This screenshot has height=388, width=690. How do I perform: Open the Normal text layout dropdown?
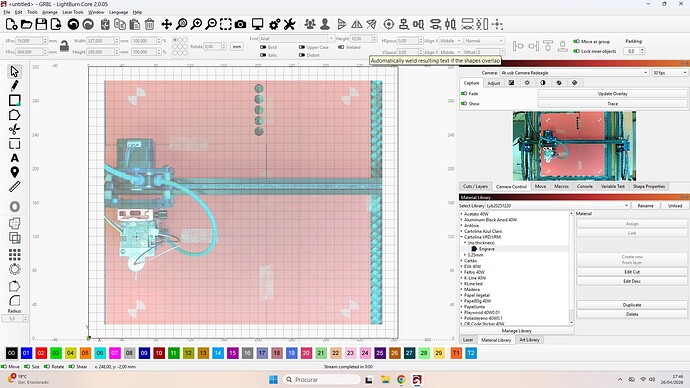(x=484, y=40)
